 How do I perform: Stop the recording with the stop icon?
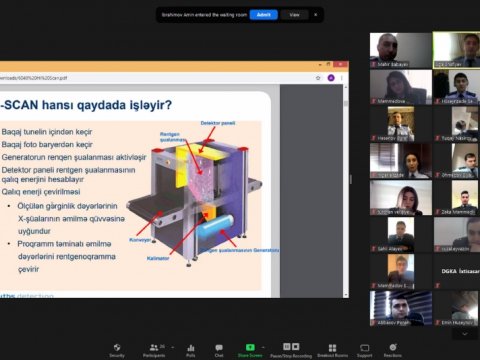296,347
